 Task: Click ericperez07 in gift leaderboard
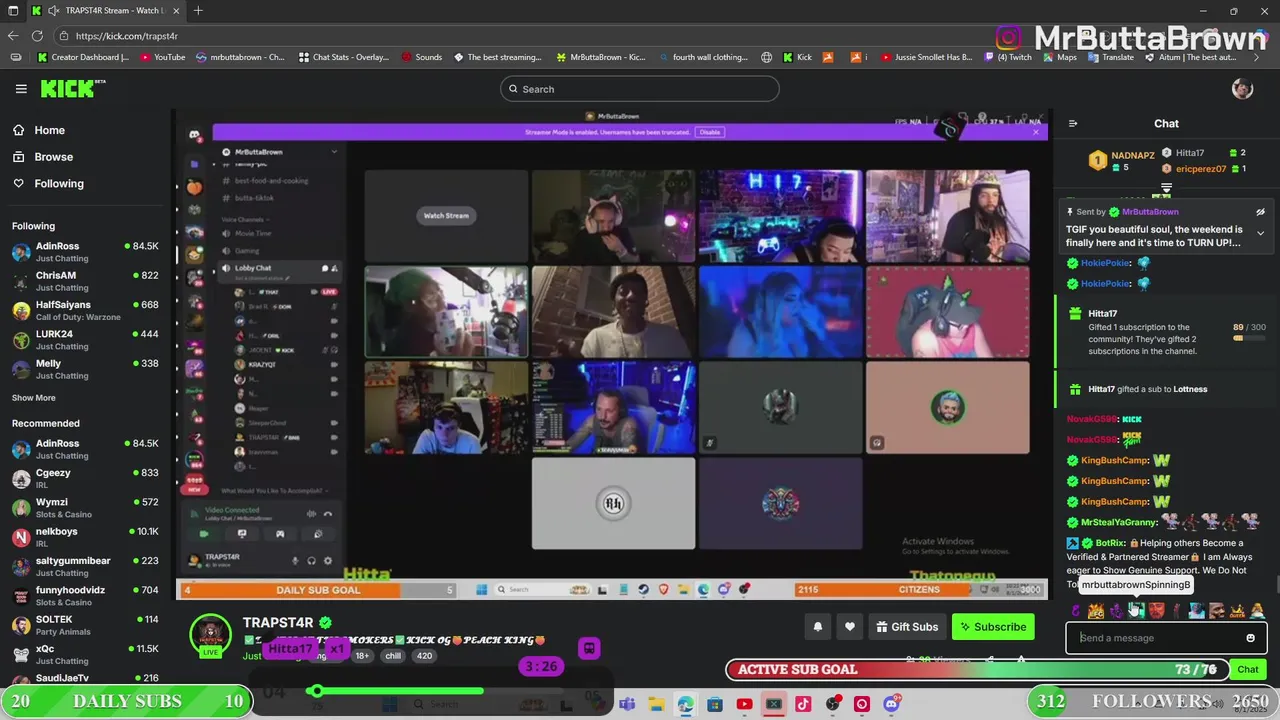(x=1201, y=169)
